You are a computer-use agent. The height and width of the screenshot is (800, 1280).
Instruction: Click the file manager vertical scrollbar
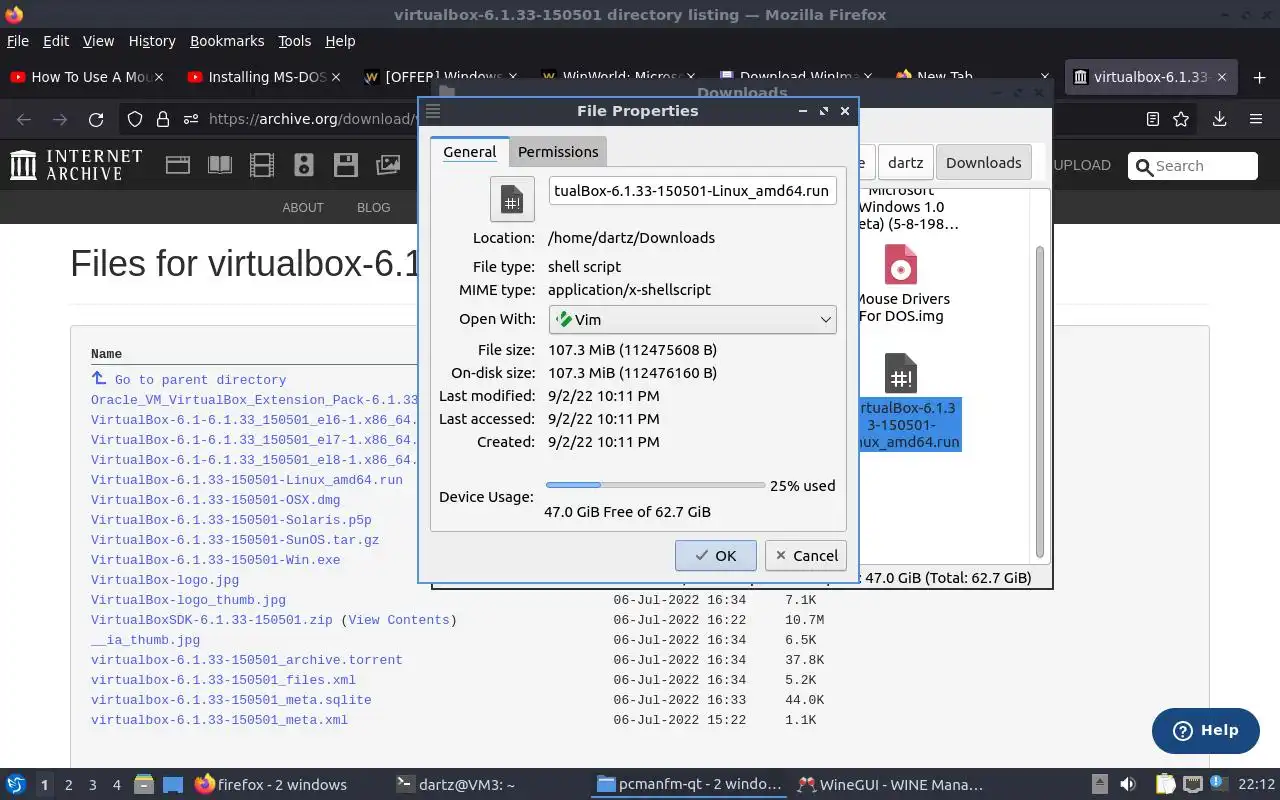pos(1039,400)
